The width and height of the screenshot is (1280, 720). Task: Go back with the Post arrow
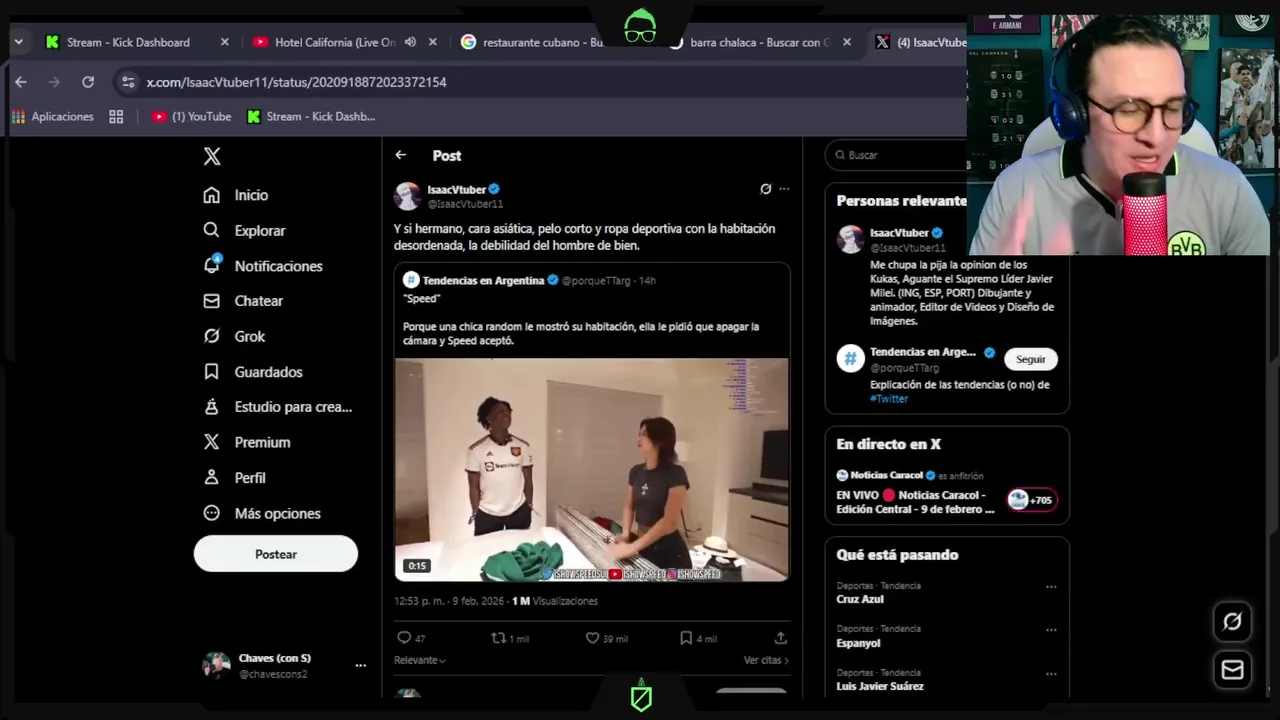click(x=401, y=155)
